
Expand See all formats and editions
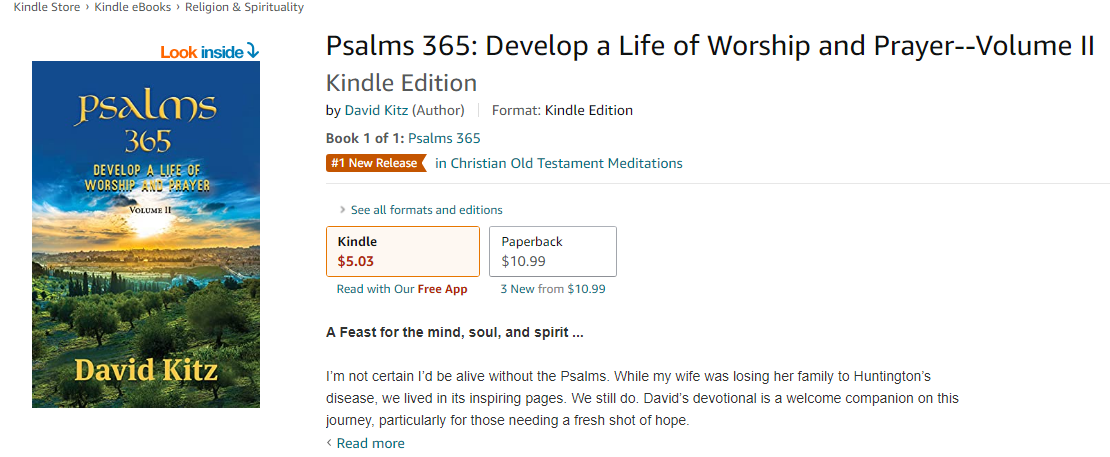tap(426, 210)
